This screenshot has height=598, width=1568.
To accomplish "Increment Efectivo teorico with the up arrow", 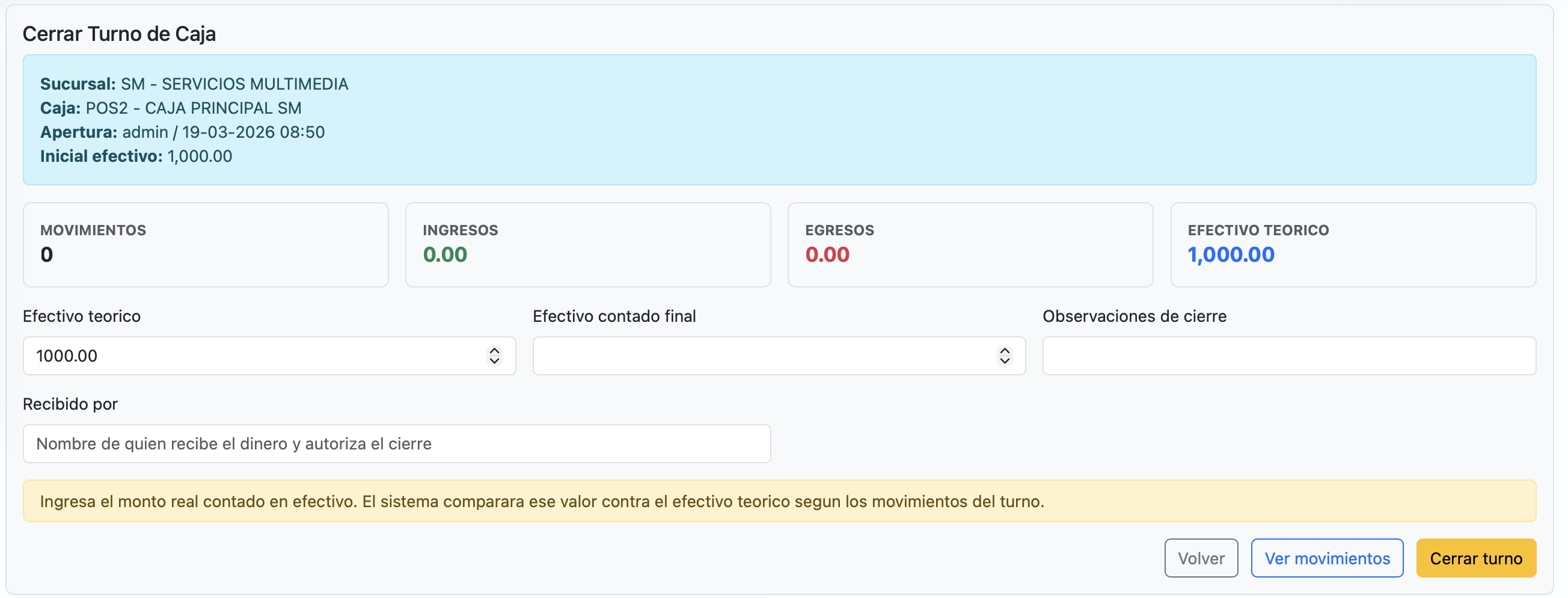I will 494,350.
